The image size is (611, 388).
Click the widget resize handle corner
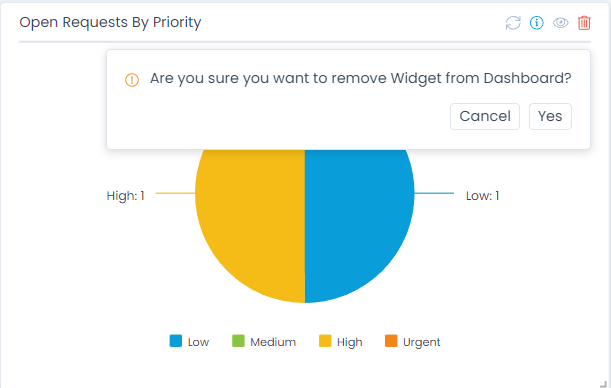click(x=603, y=384)
